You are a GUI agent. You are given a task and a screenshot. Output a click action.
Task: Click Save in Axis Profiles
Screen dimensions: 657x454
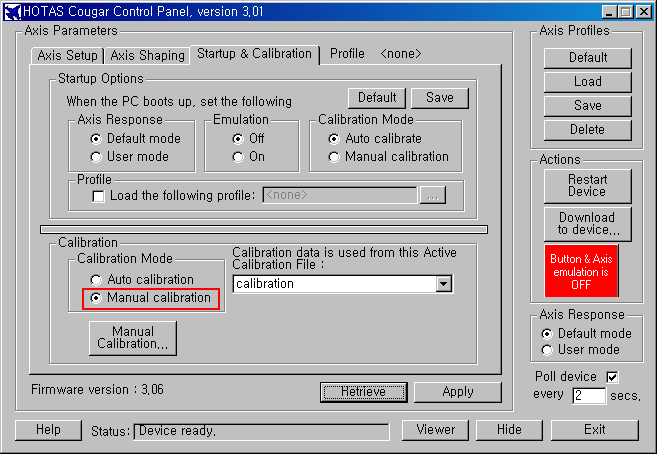click(587, 106)
